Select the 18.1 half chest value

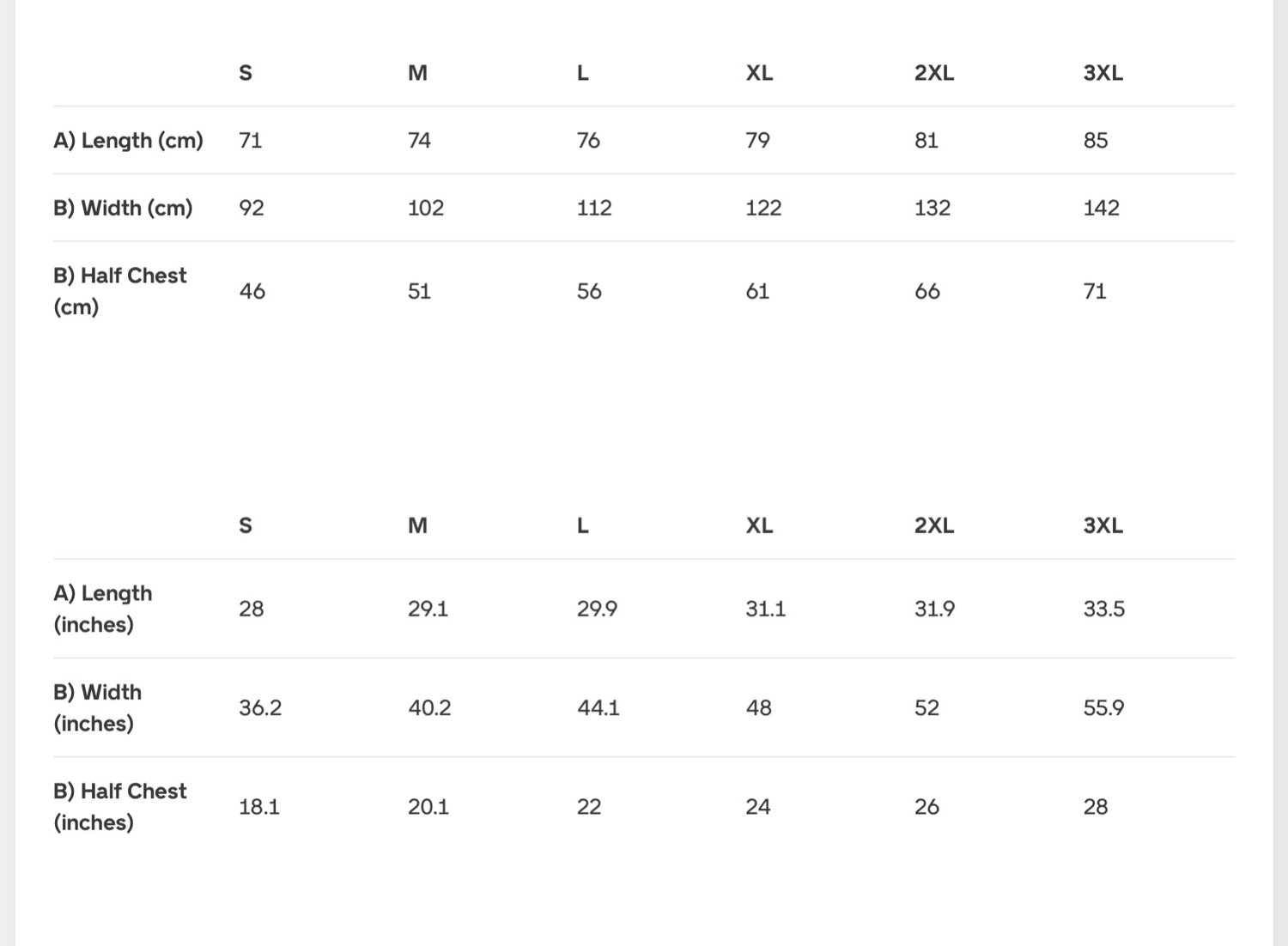coord(258,806)
